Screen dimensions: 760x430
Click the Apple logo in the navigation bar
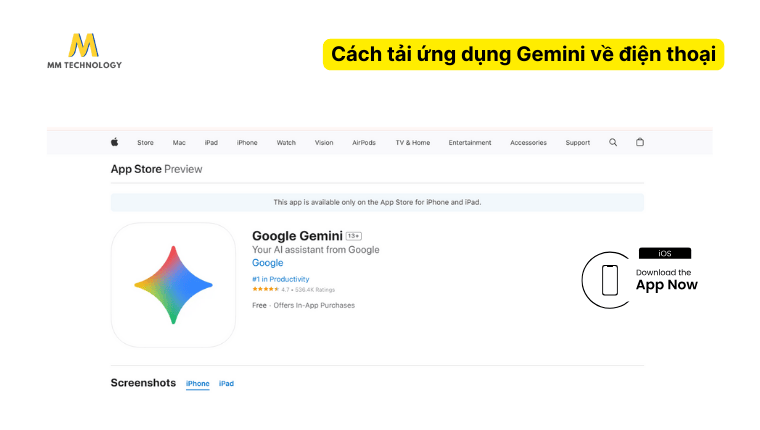(x=114, y=142)
